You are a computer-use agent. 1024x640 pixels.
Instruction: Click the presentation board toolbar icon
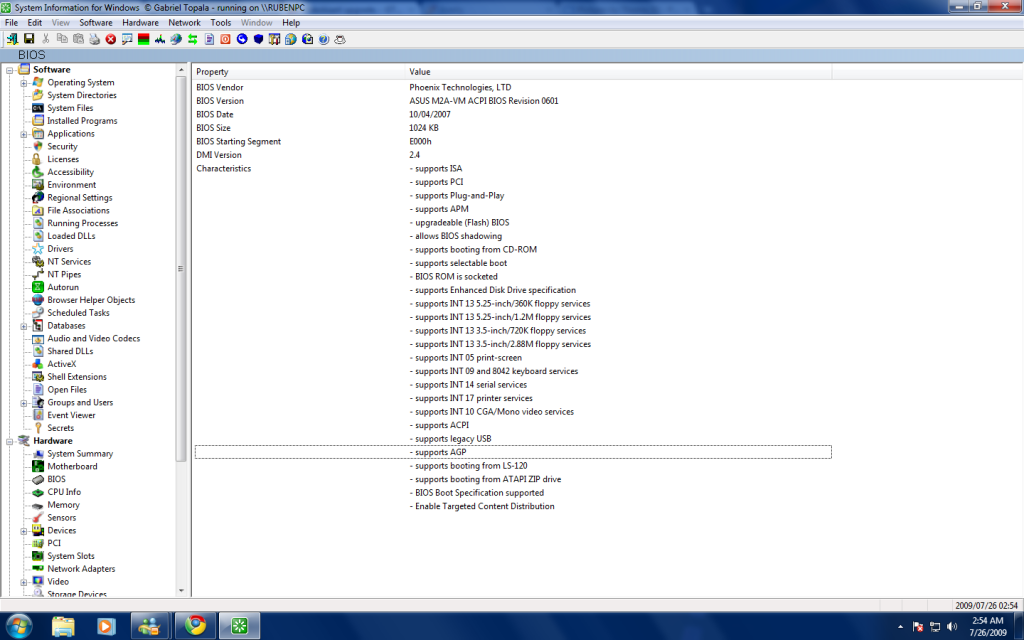(127, 39)
